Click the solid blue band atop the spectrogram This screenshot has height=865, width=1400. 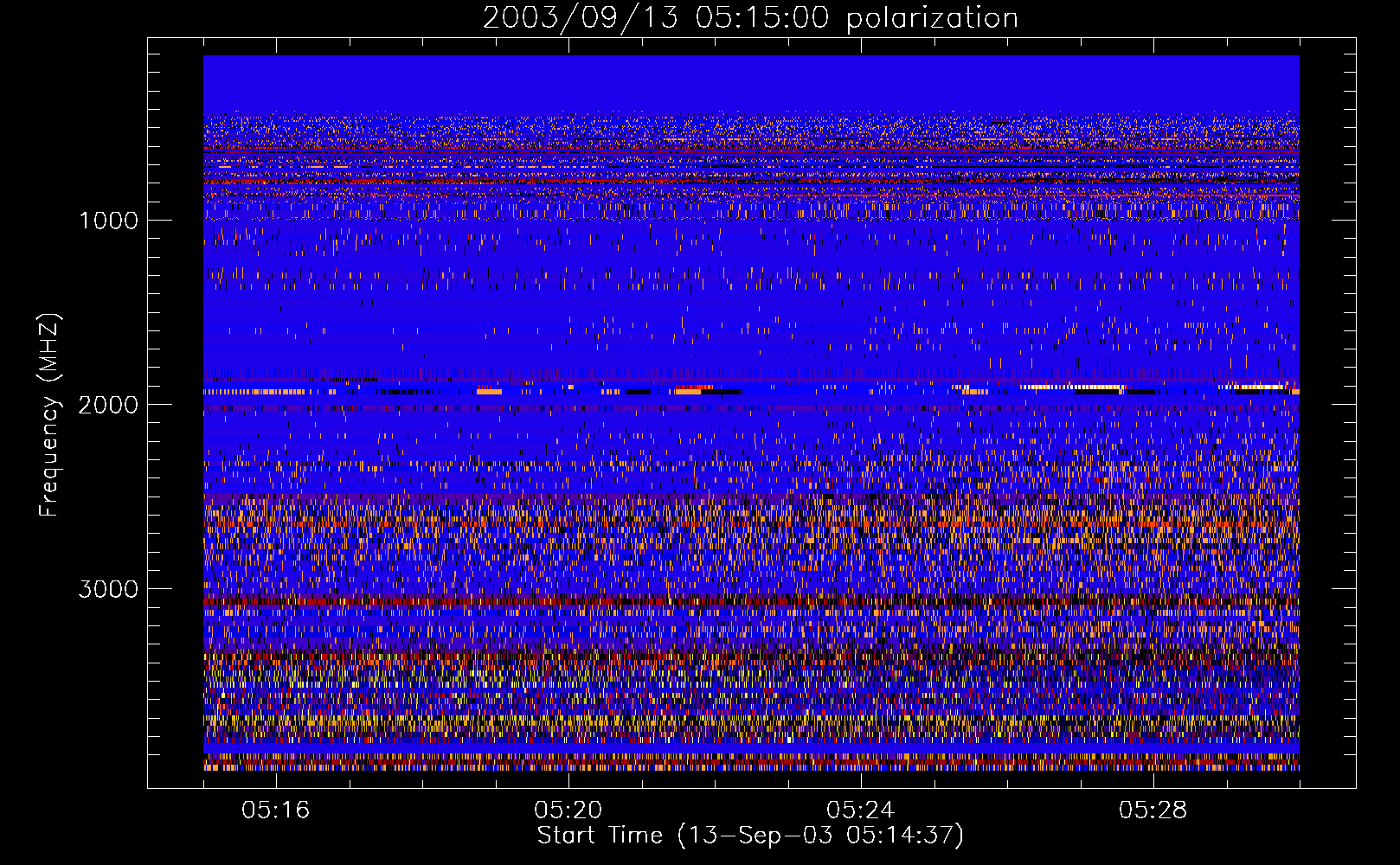click(x=751, y=82)
